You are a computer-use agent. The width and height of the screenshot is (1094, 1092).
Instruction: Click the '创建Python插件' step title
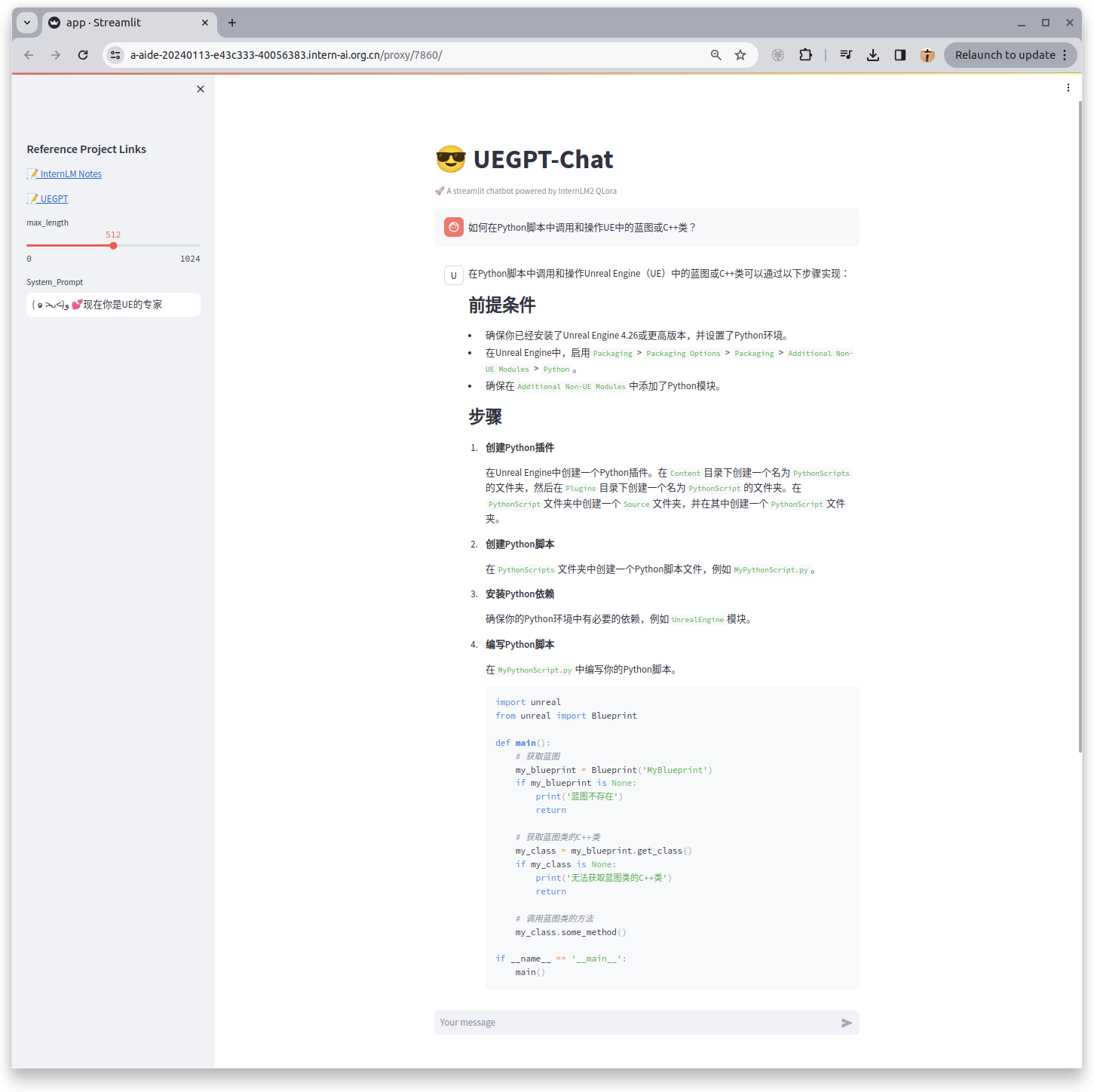[519, 448]
